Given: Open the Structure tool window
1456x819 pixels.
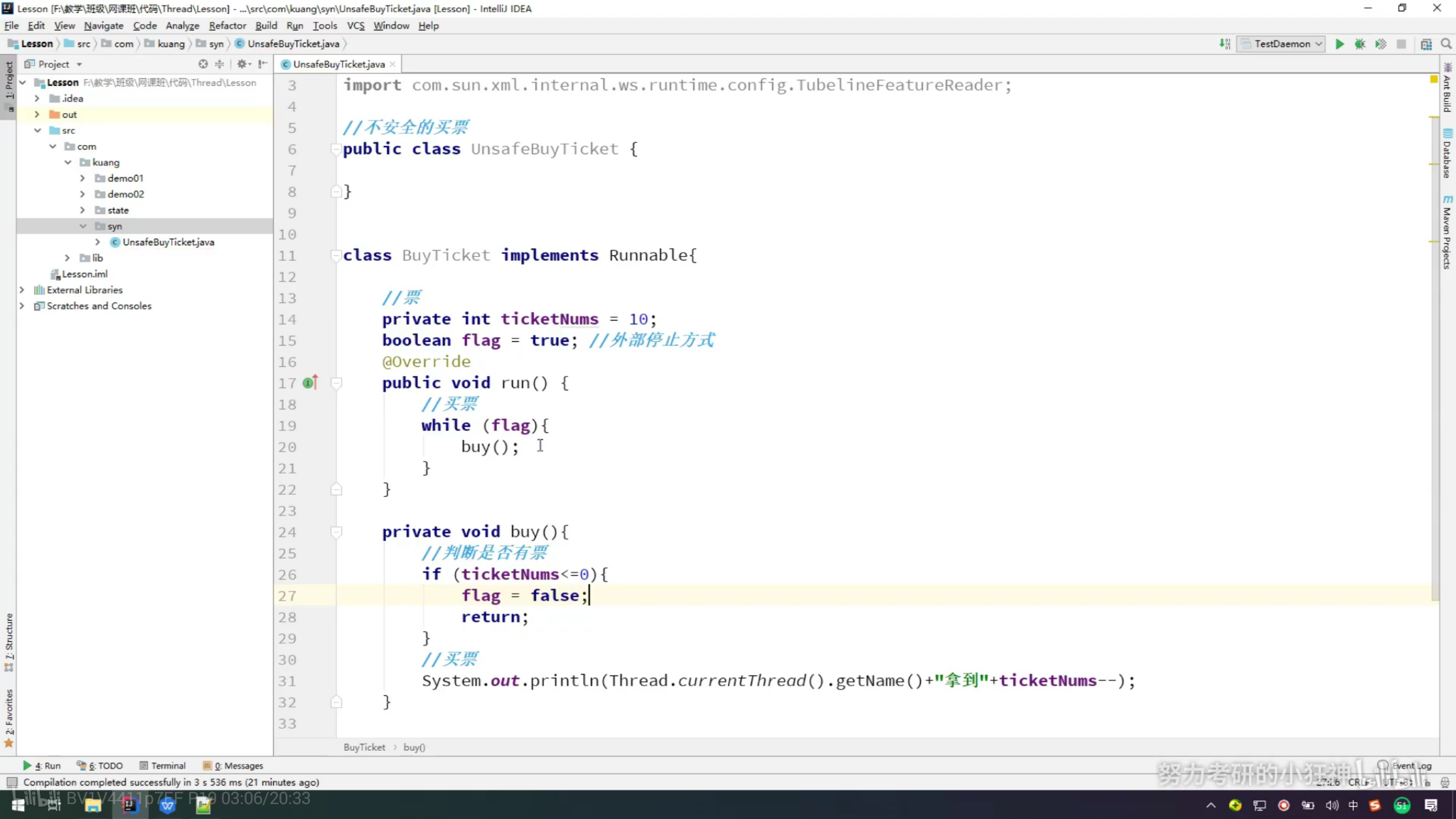Looking at the screenshot, I should tap(9, 642).
